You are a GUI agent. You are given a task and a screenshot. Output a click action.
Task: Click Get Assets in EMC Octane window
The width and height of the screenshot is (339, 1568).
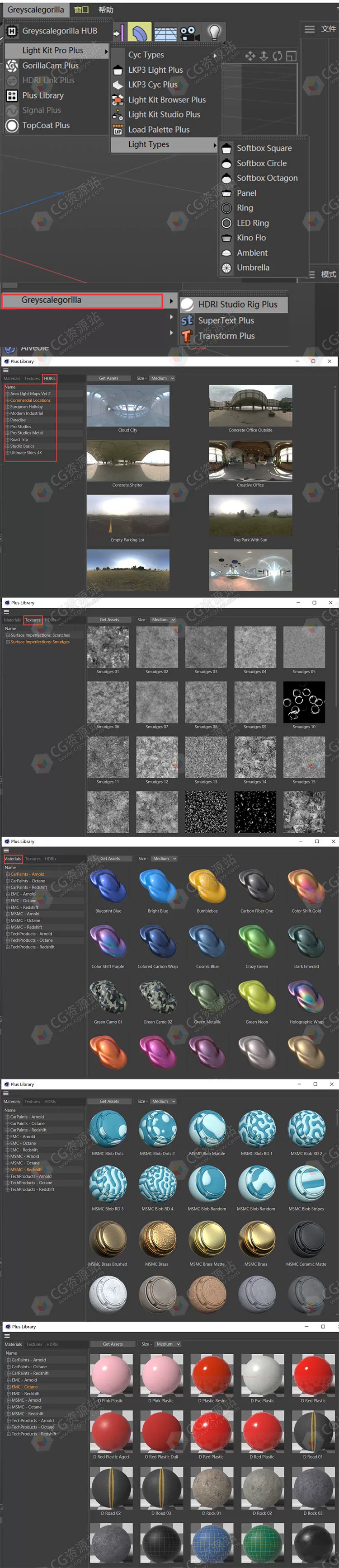pos(113,1344)
